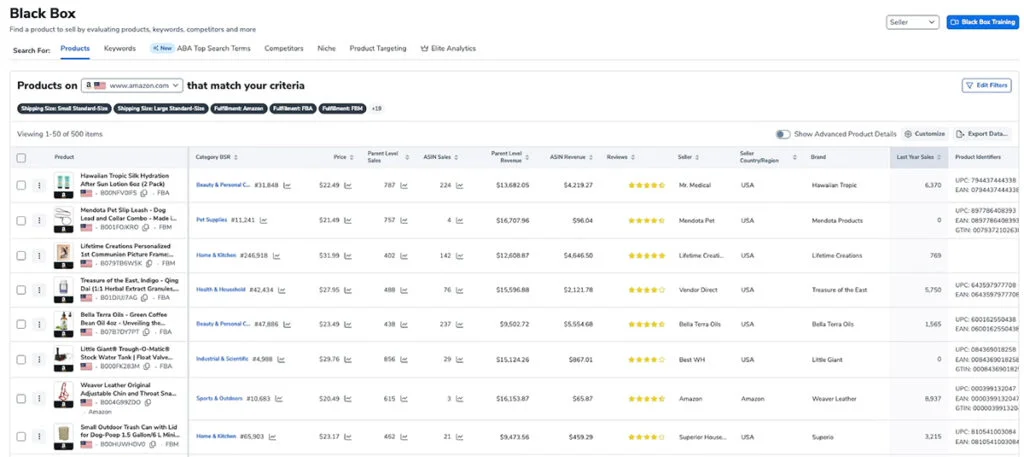Open row menu for Bella Terra Oils
Screen dimensions: 1024x457
39,324
